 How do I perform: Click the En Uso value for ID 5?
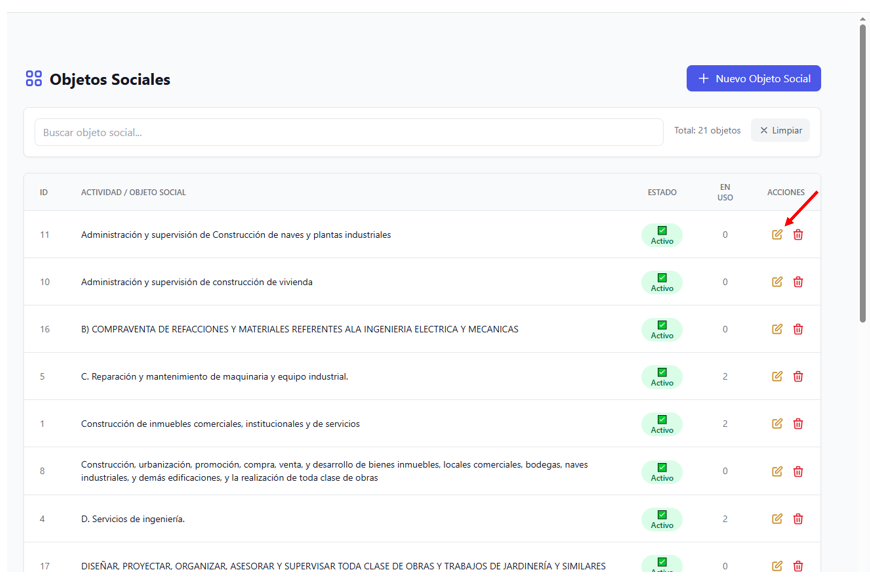pyautogui.click(x=725, y=376)
